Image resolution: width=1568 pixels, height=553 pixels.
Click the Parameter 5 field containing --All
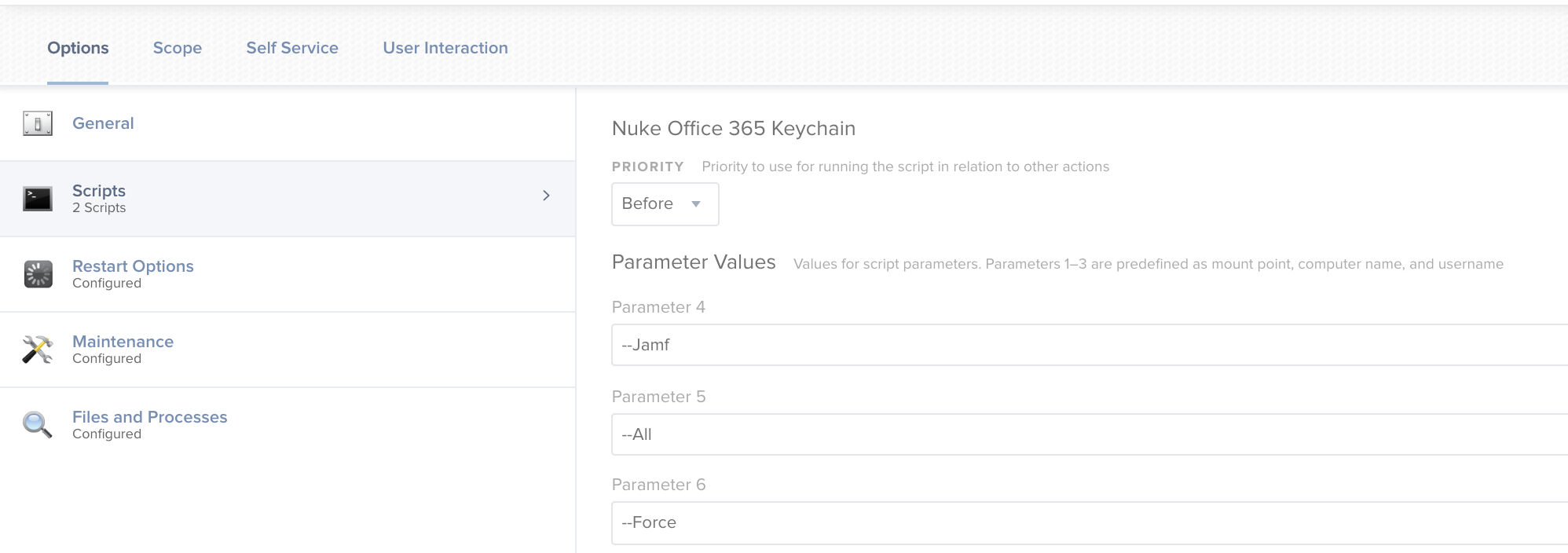point(1090,434)
